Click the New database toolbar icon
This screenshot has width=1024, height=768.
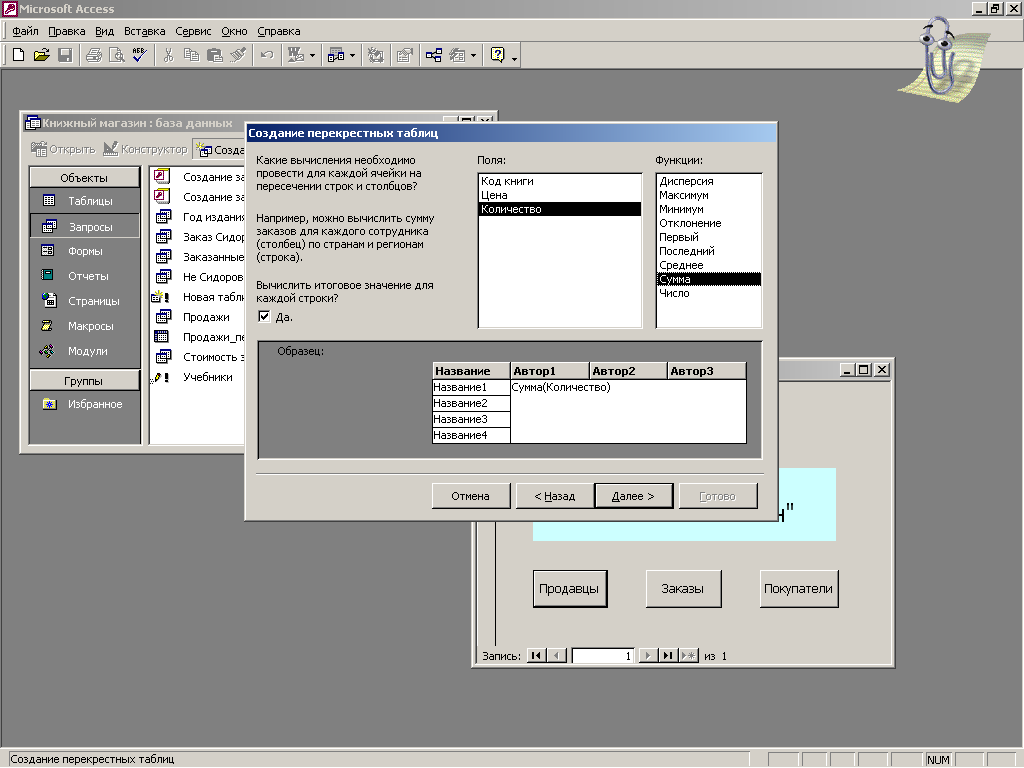(x=18, y=56)
